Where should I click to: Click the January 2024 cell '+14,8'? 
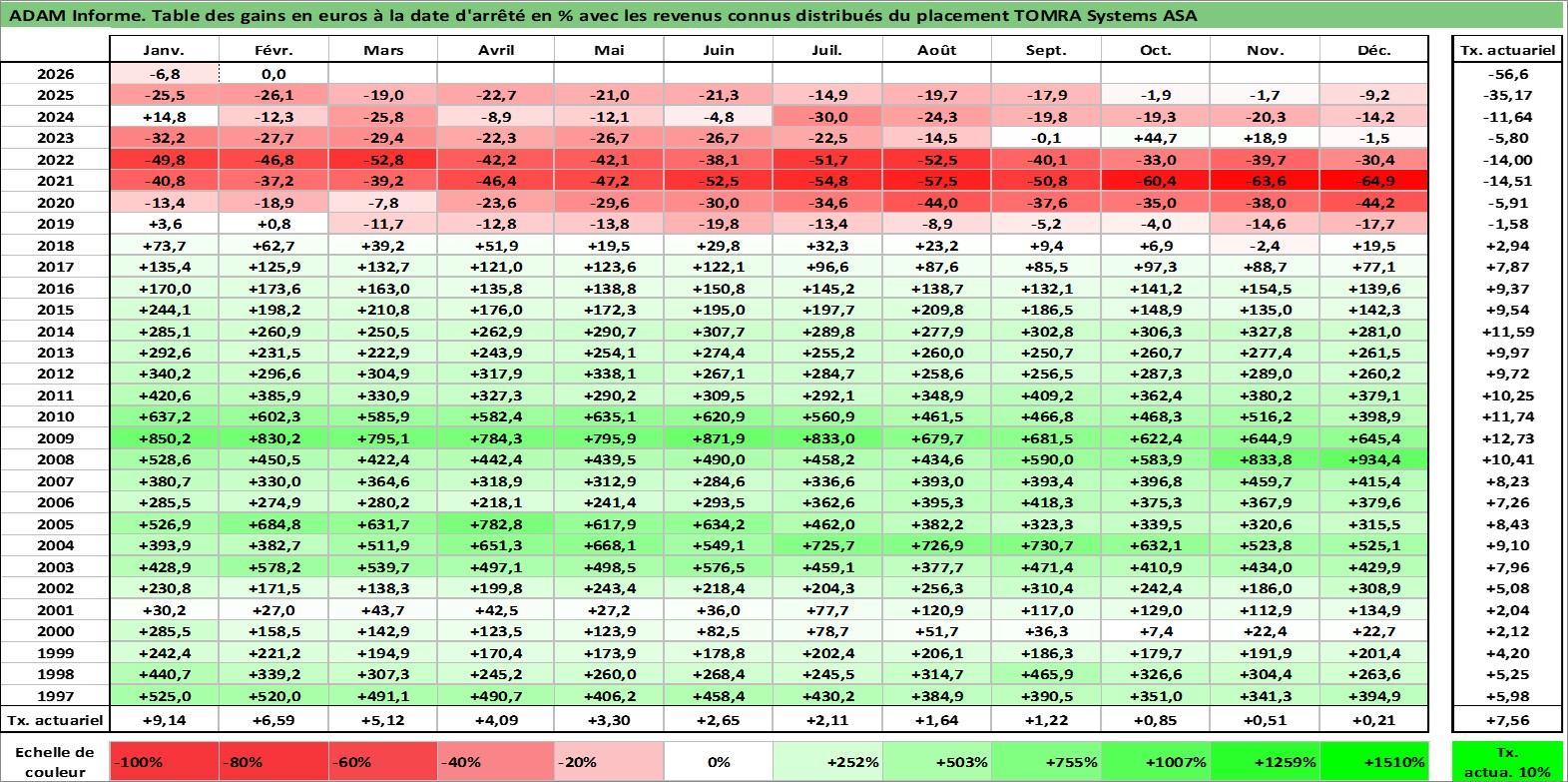click(x=164, y=117)
